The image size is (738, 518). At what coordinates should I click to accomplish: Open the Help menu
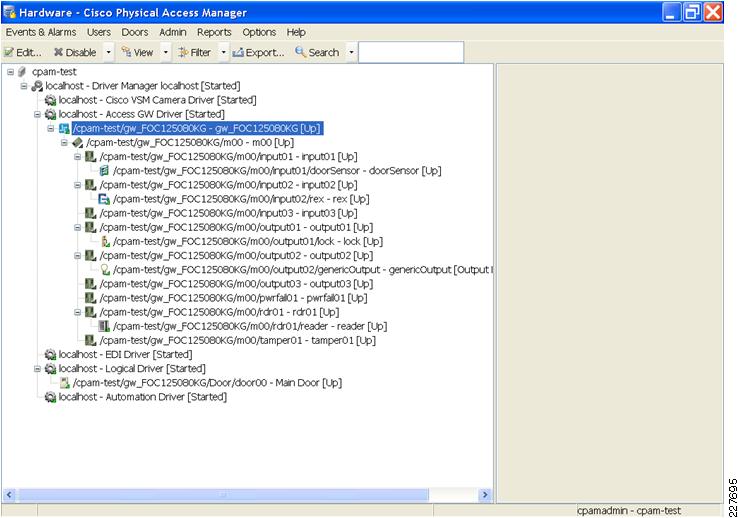pyautogui.click(x=296, y=32)
